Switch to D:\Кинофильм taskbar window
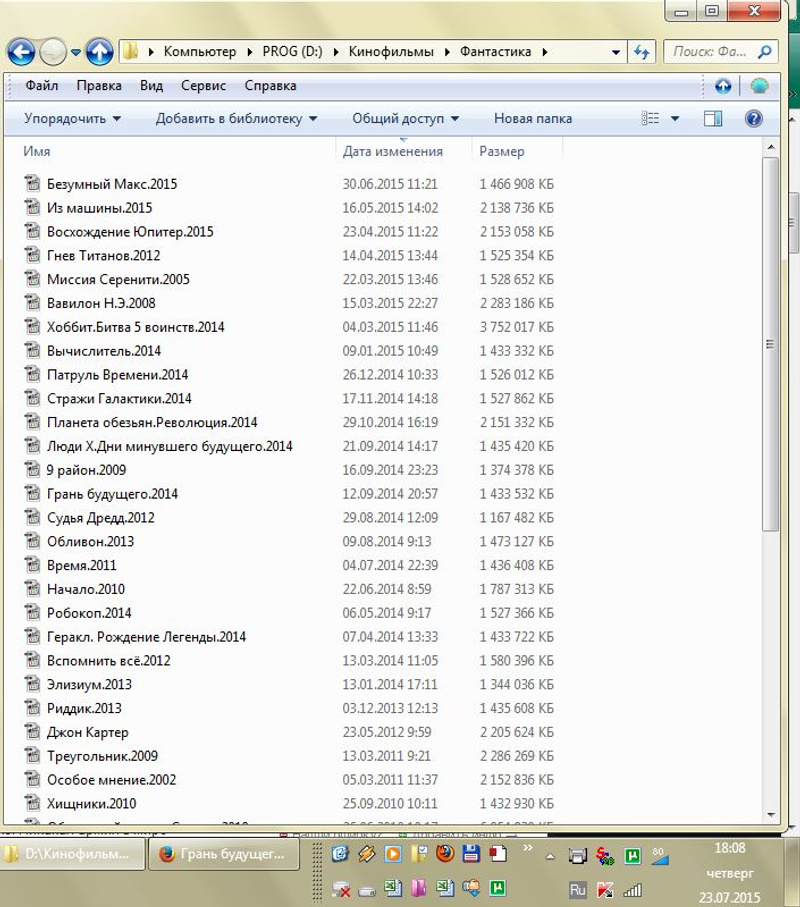 point(72,854)
